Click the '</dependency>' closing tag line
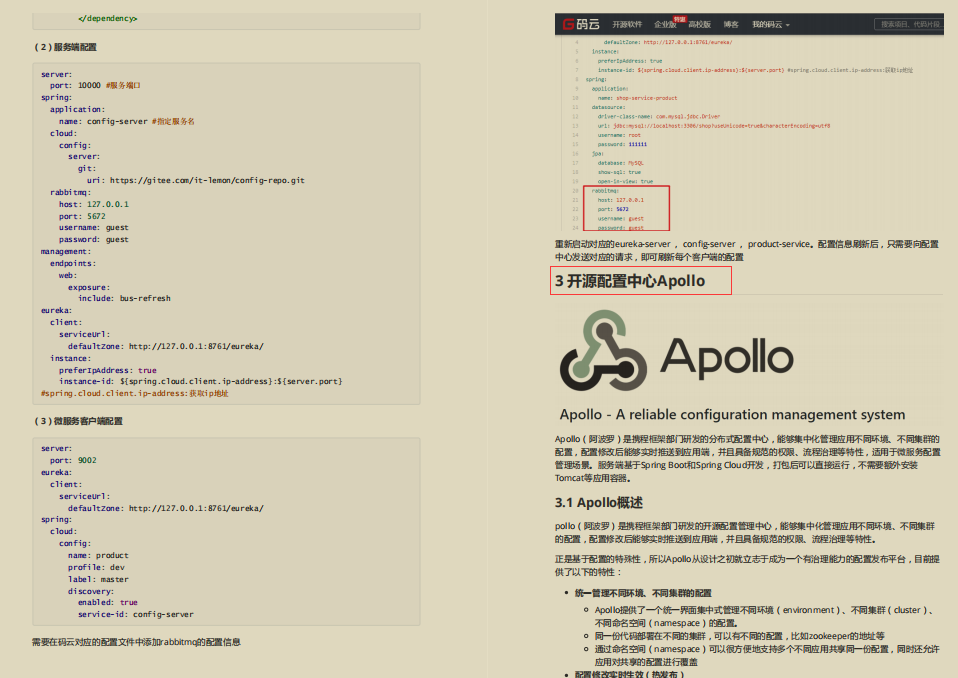The image size is (958, 678). click(x=108, y=18)
